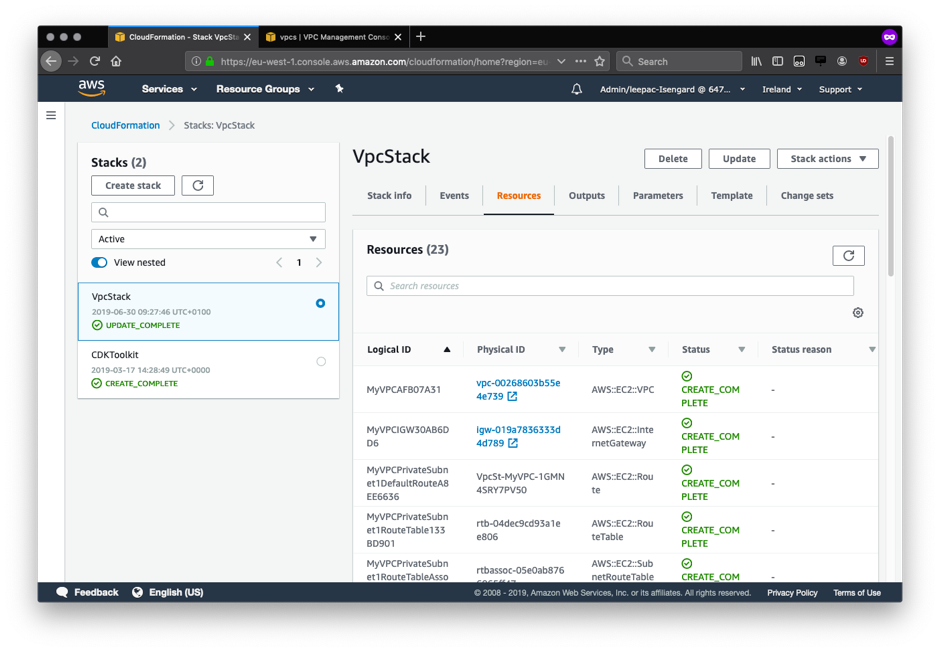Screen dimensions: 939x650
Task: Bookmark this page with the star icon
Action: [599, 61]
